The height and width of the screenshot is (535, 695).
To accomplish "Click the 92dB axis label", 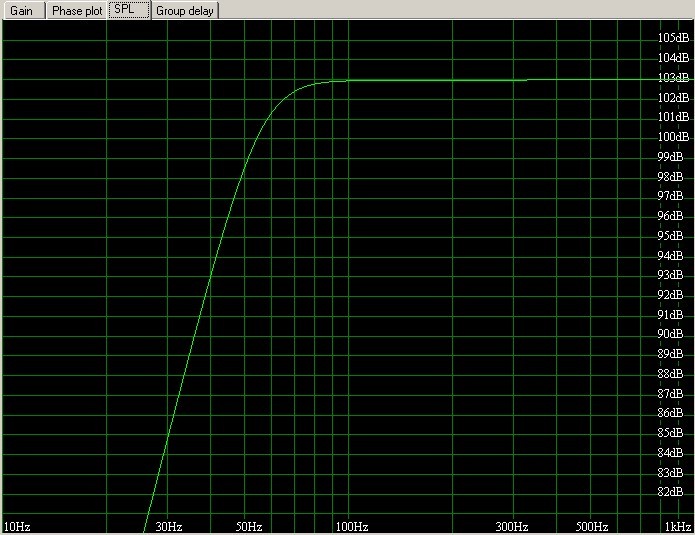I will click(670, 295).
